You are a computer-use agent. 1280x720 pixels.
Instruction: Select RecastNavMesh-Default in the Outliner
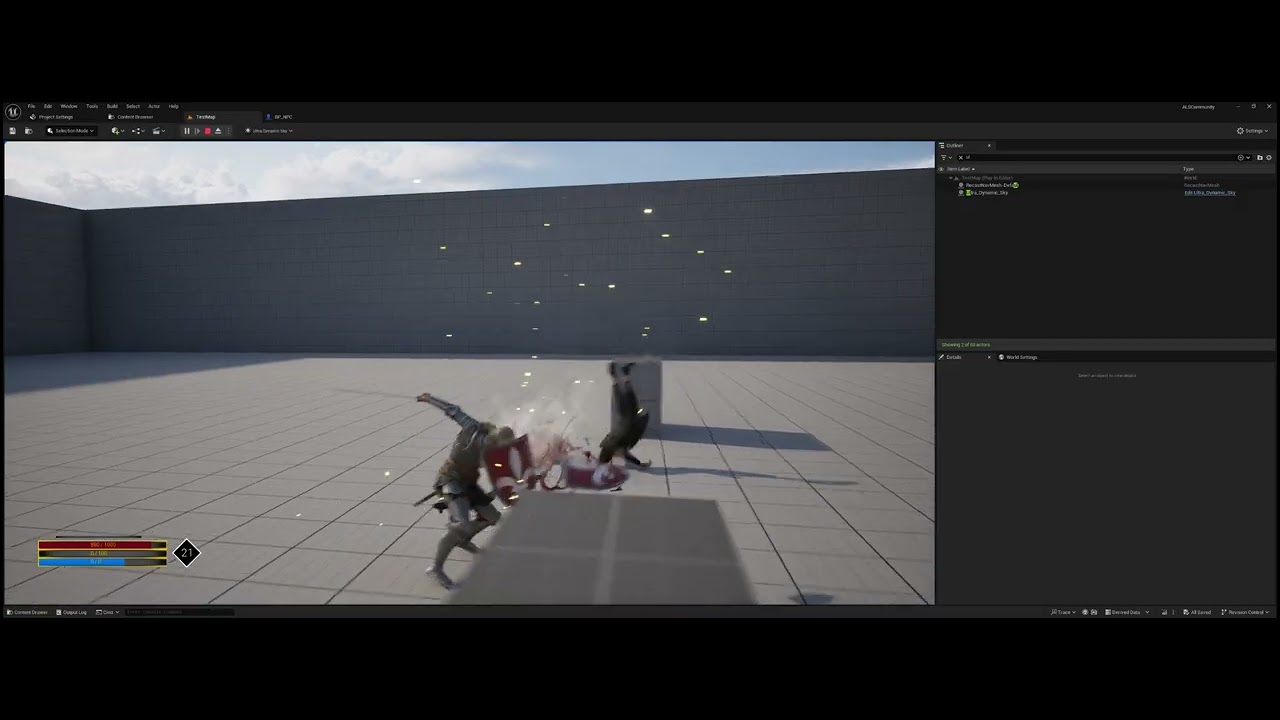pyautogui.click(x=990, y=185)
